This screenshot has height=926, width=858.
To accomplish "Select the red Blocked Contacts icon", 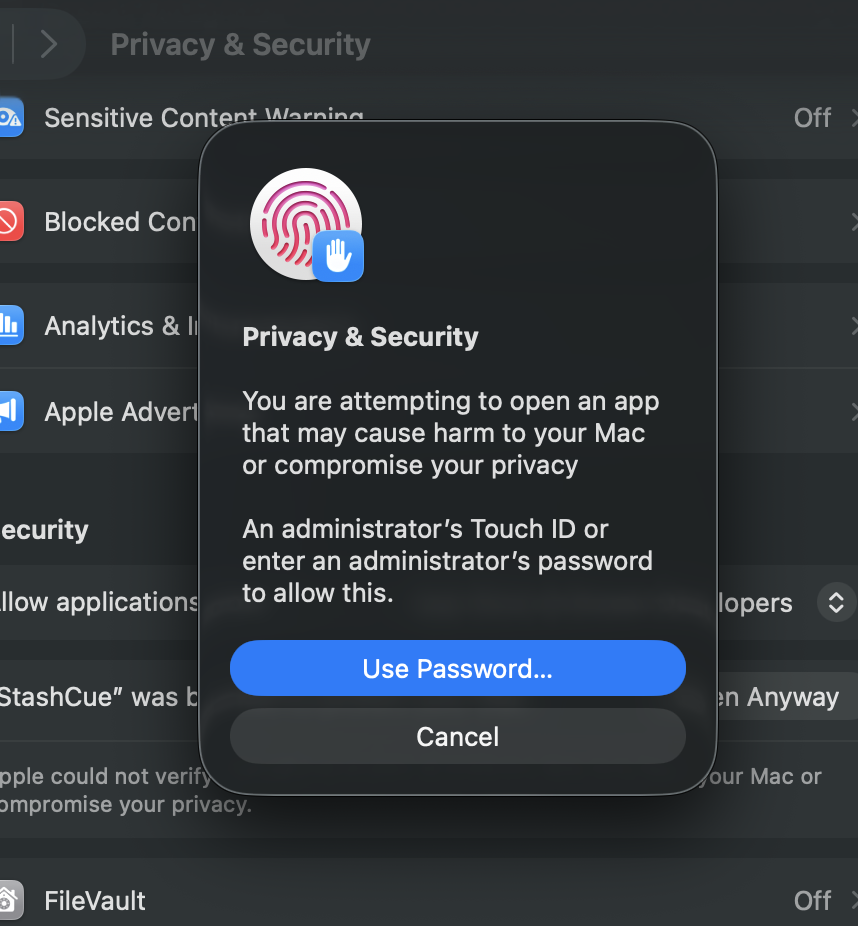I will [x=11, y=221].
